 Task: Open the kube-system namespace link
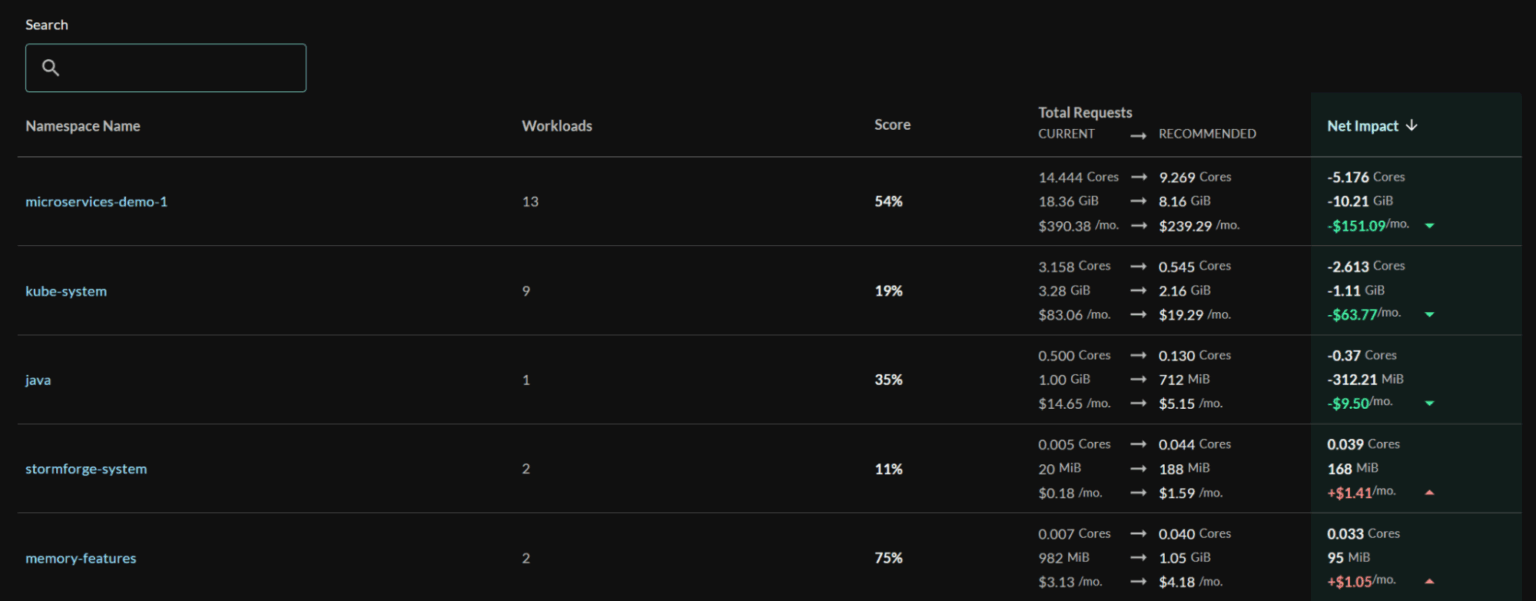pyautogui.click(x=66, y=291)
